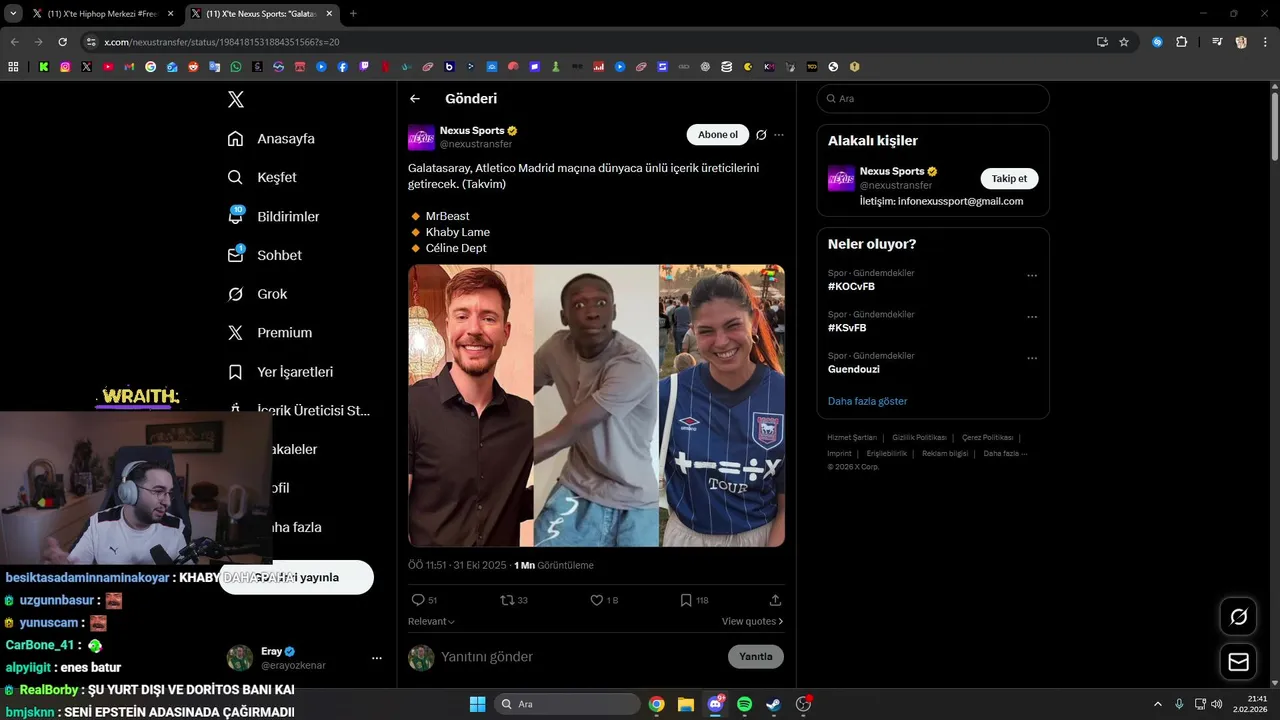
Task: Expand Daha fazla footer menu
Action: click(x=1005, y=454)
